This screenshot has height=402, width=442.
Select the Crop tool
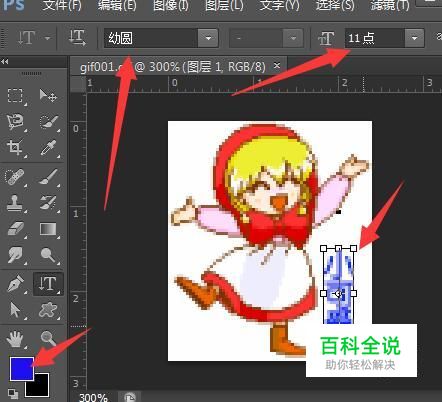coord(15,148)
